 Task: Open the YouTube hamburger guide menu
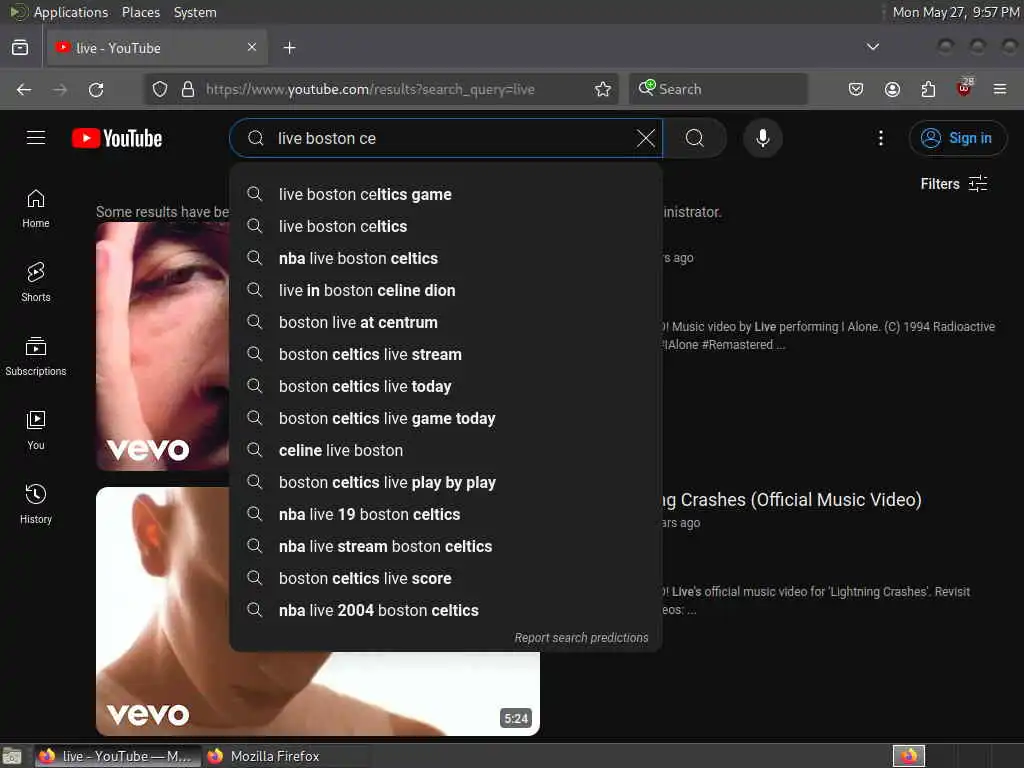pyautogui.click(x=36, y=138)
